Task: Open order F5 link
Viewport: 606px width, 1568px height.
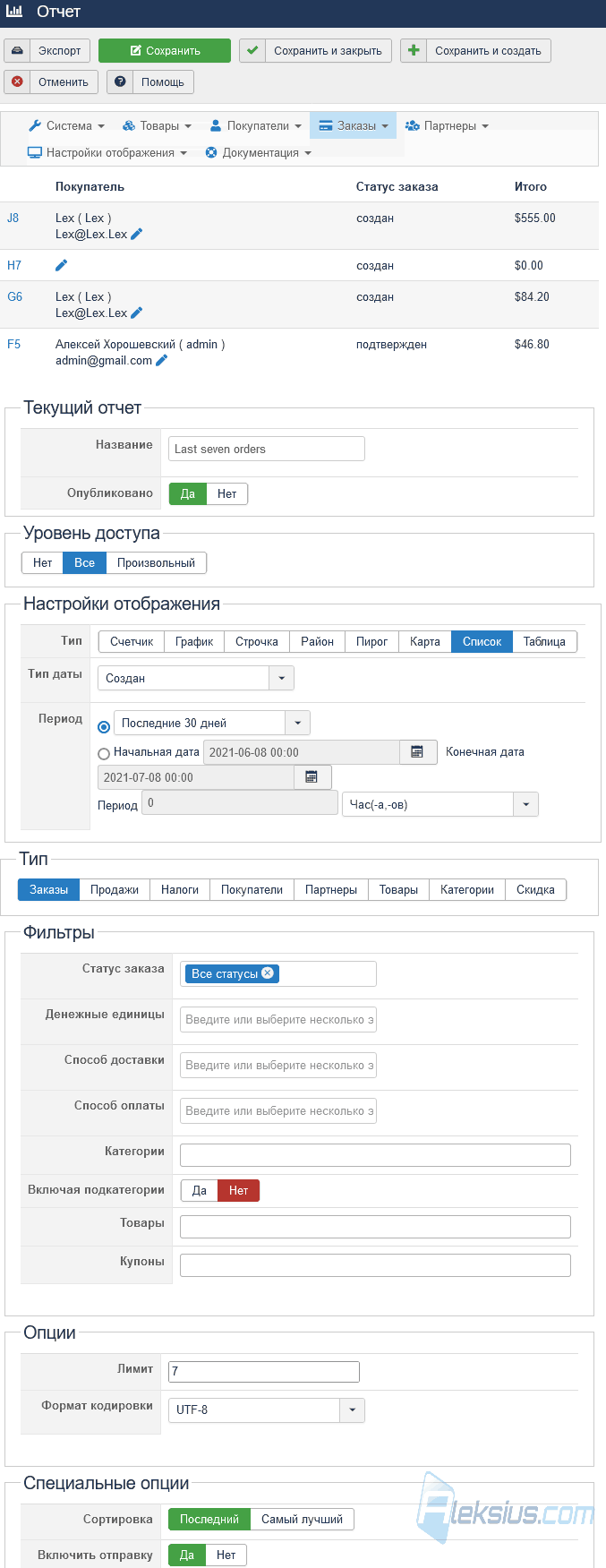Action: click(14, 344)
